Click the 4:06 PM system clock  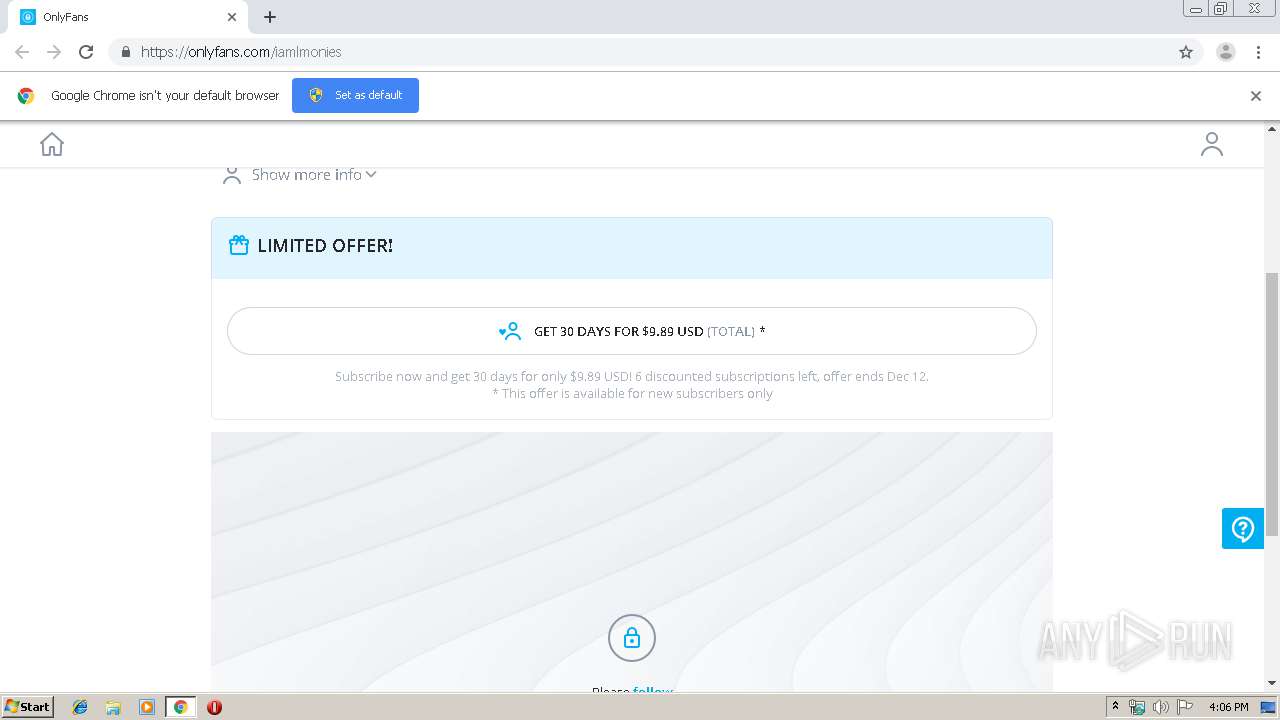pos(1228,707)
